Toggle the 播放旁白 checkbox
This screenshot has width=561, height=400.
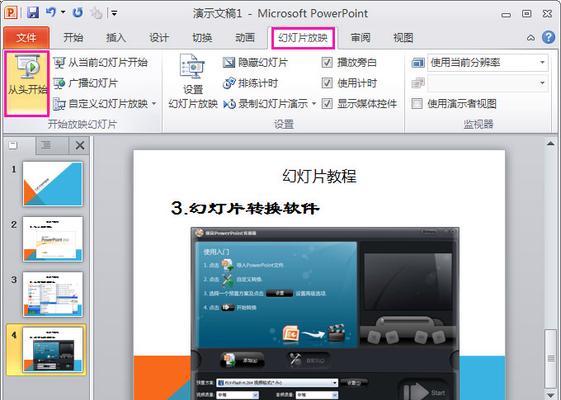point(327,63)
